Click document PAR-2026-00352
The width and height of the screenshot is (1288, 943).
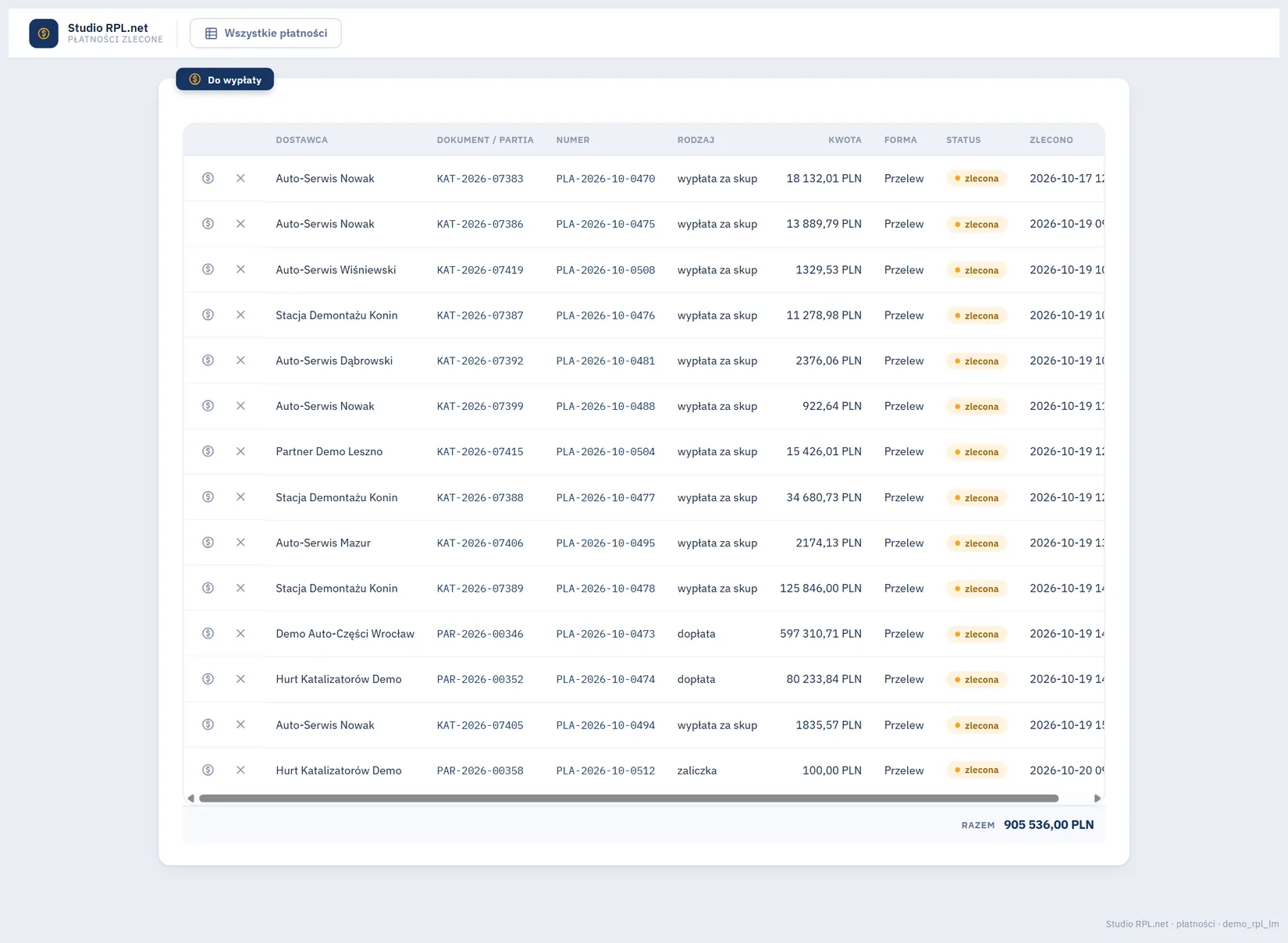click(480, 679)
